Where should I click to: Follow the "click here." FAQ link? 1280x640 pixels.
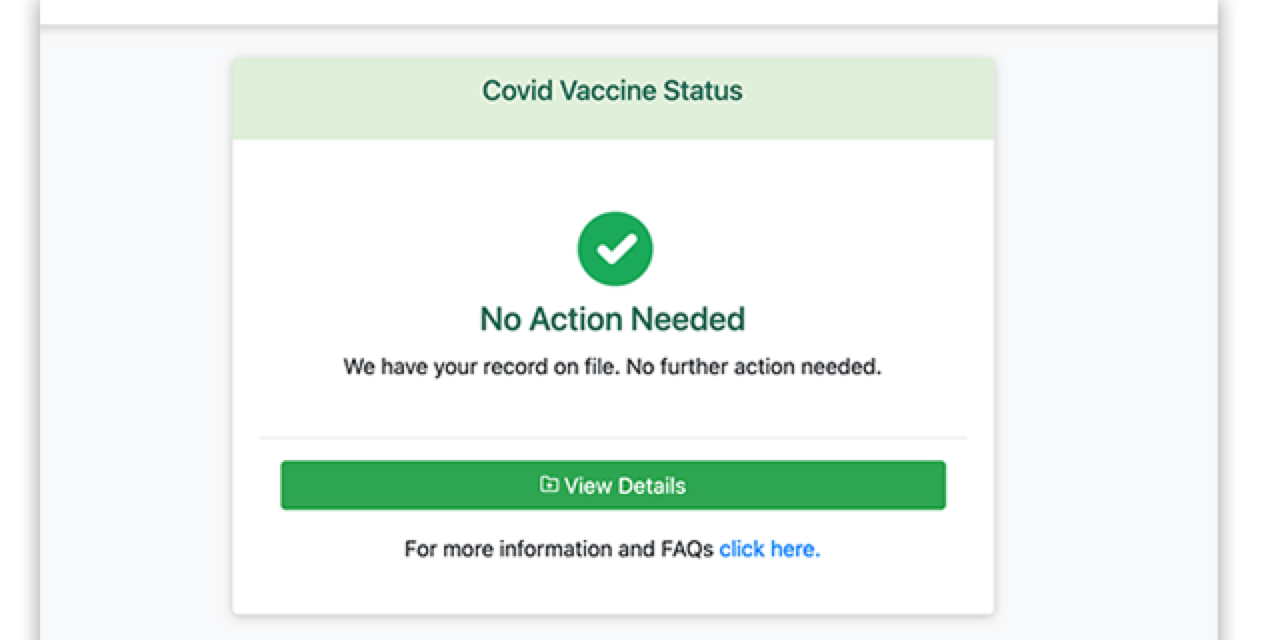coord(769,549)
